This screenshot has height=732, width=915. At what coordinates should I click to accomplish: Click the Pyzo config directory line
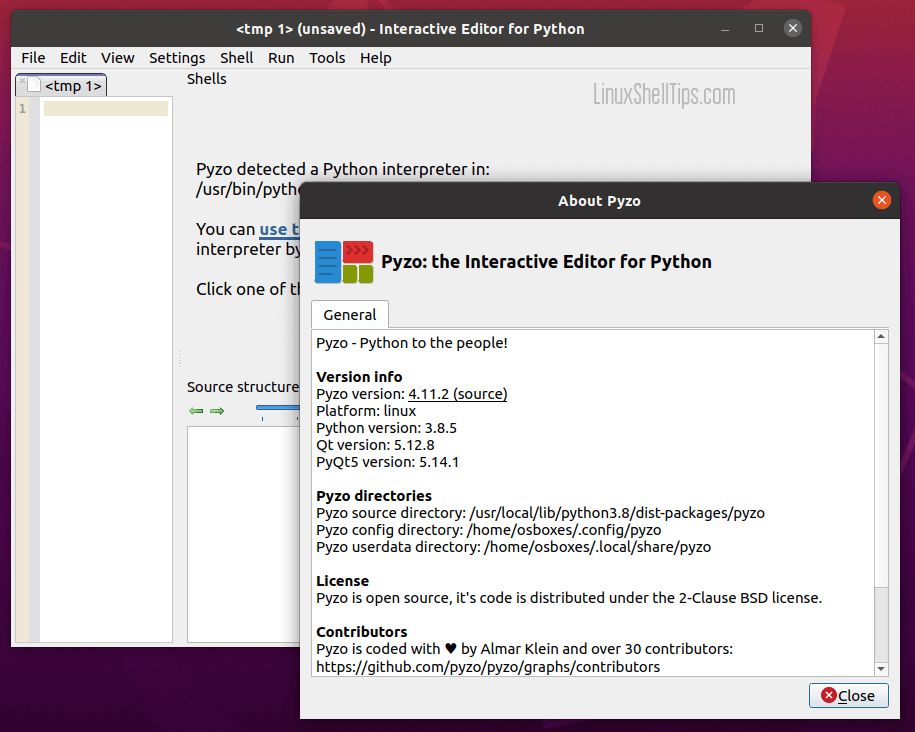click(488, 529)
